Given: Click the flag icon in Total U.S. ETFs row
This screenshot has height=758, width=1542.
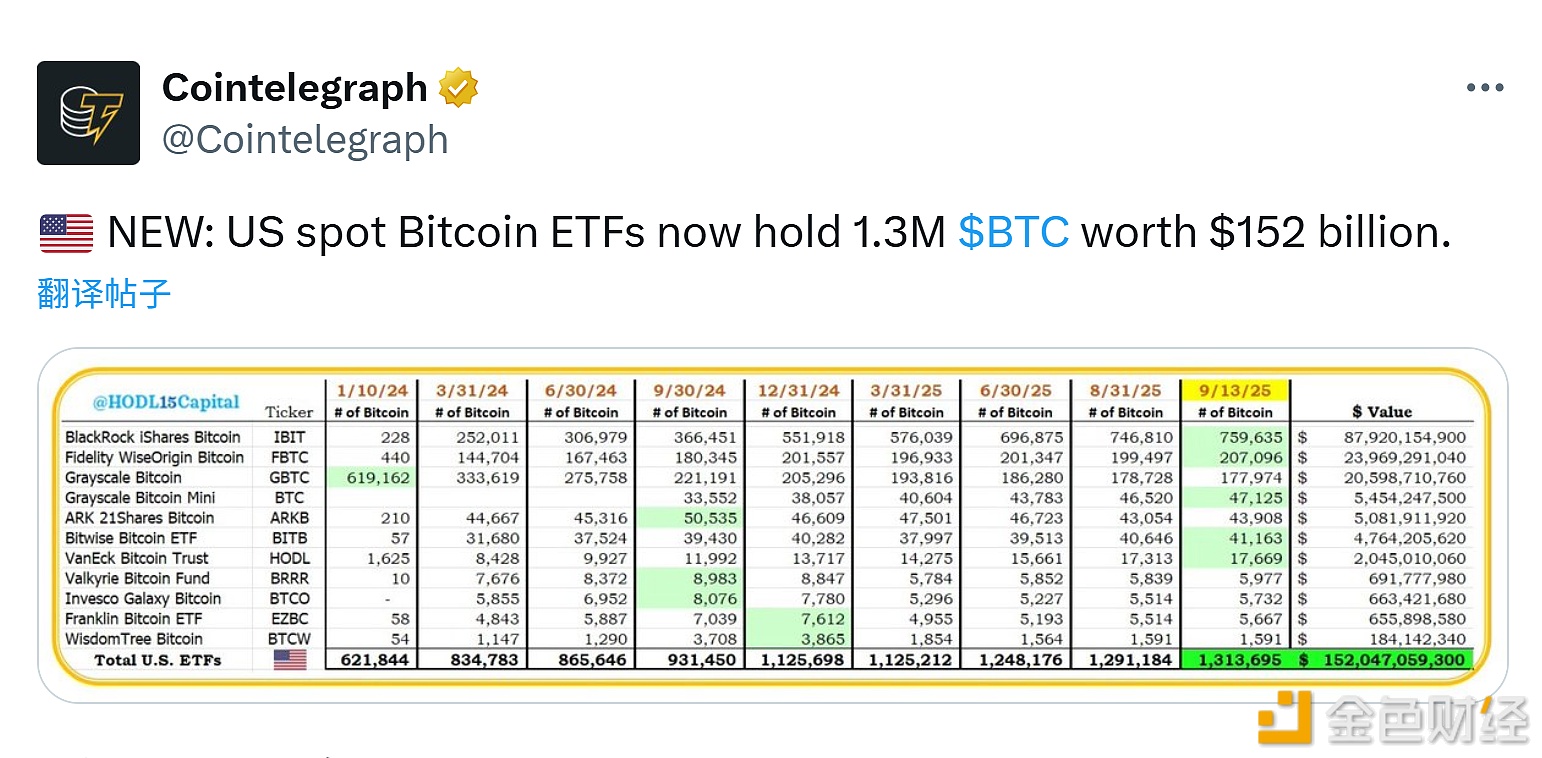Looking at the screenshot, I should click(x=289, y=659).
